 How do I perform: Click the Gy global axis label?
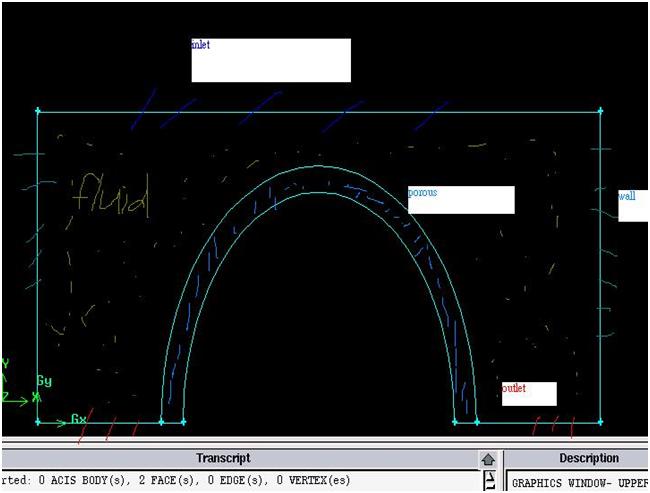44,381
